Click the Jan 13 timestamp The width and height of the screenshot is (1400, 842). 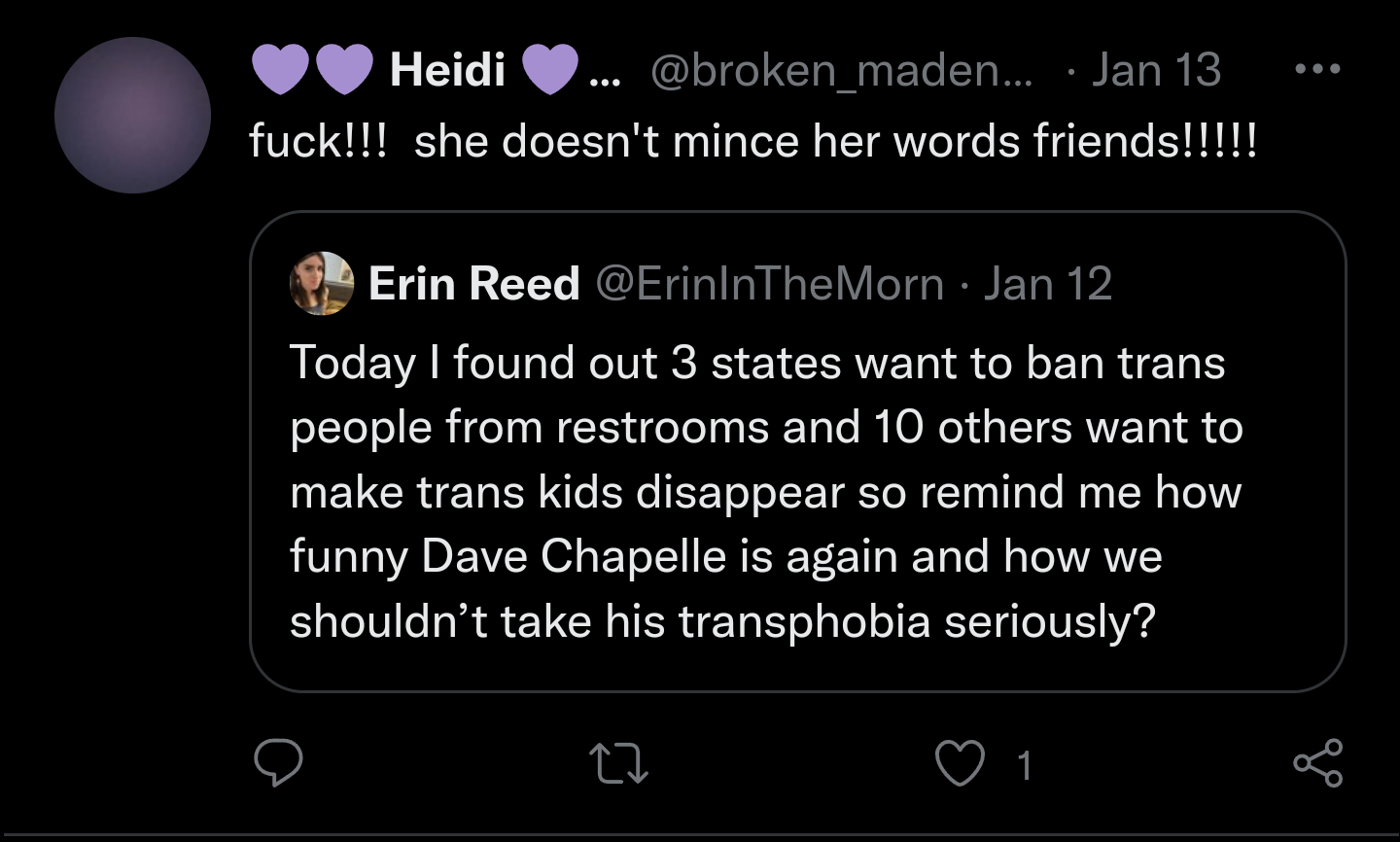1156,70
